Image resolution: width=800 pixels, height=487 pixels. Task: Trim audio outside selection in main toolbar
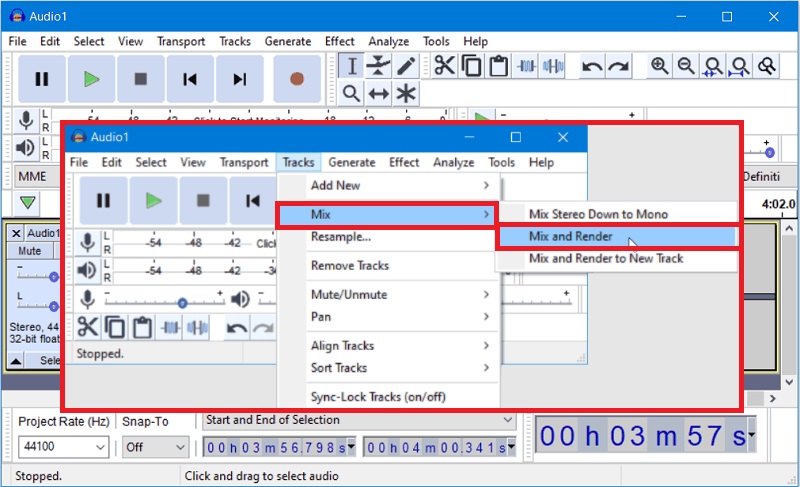click(x=527, y=66)
